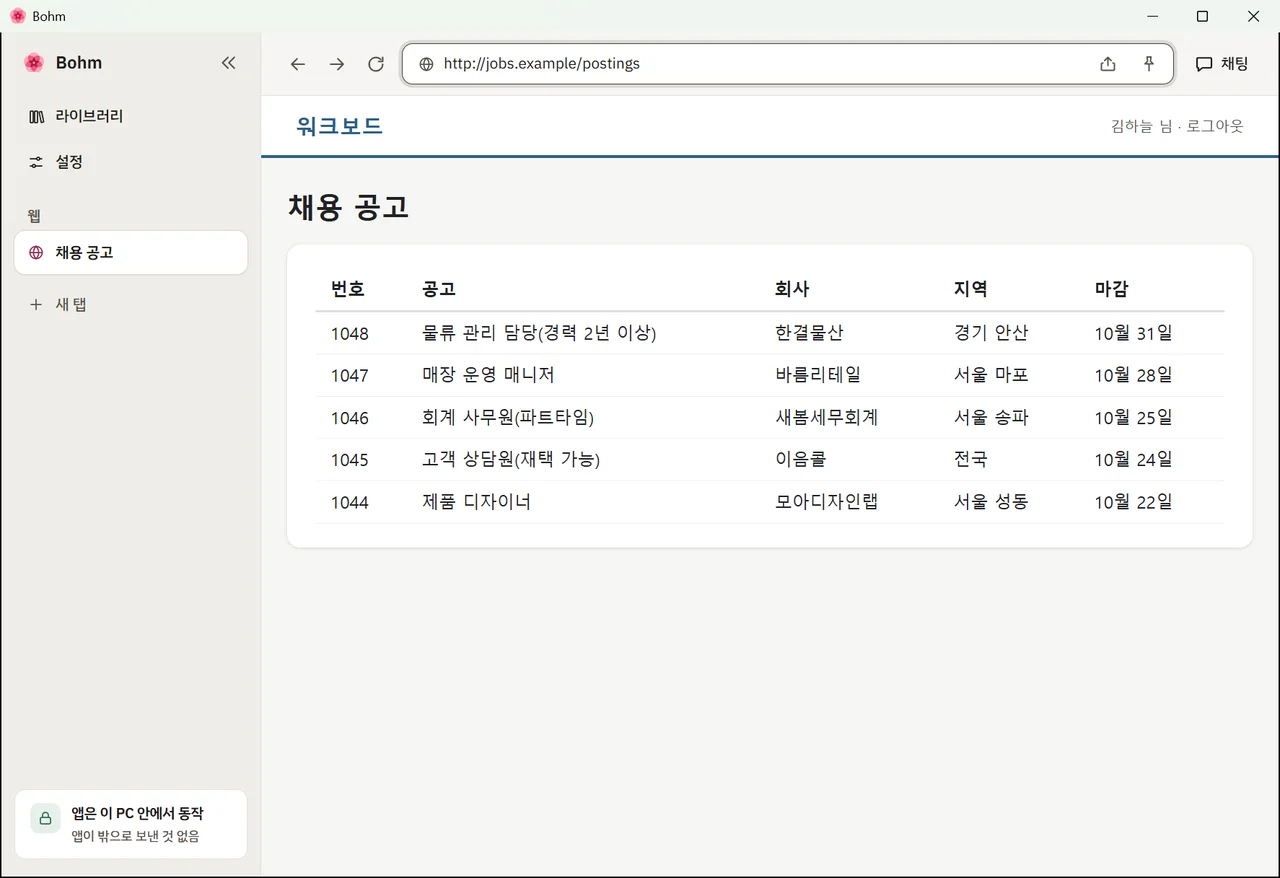Select posting number 1044
This screenshot has height=878, width=1280.
(x=350, y=502)
